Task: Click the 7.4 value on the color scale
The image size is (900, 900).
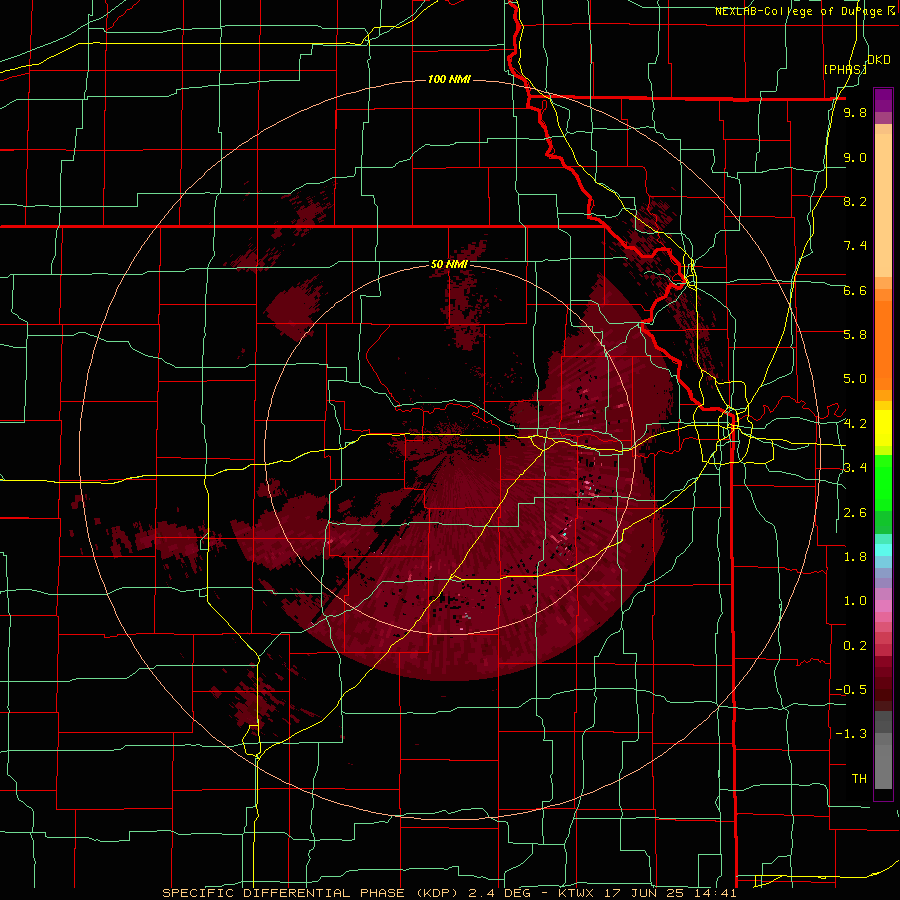Action: pyautogui.click(x=855, y=246)
